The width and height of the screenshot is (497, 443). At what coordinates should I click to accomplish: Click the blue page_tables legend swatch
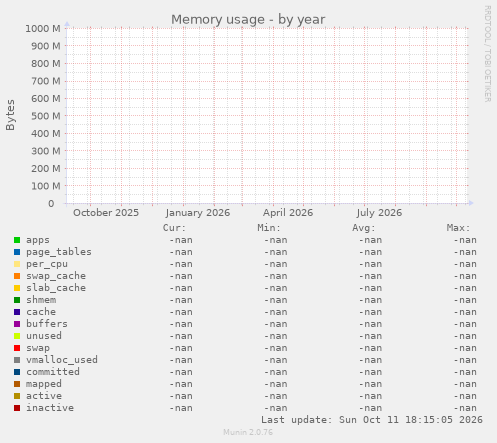click(x=17, y=252)
